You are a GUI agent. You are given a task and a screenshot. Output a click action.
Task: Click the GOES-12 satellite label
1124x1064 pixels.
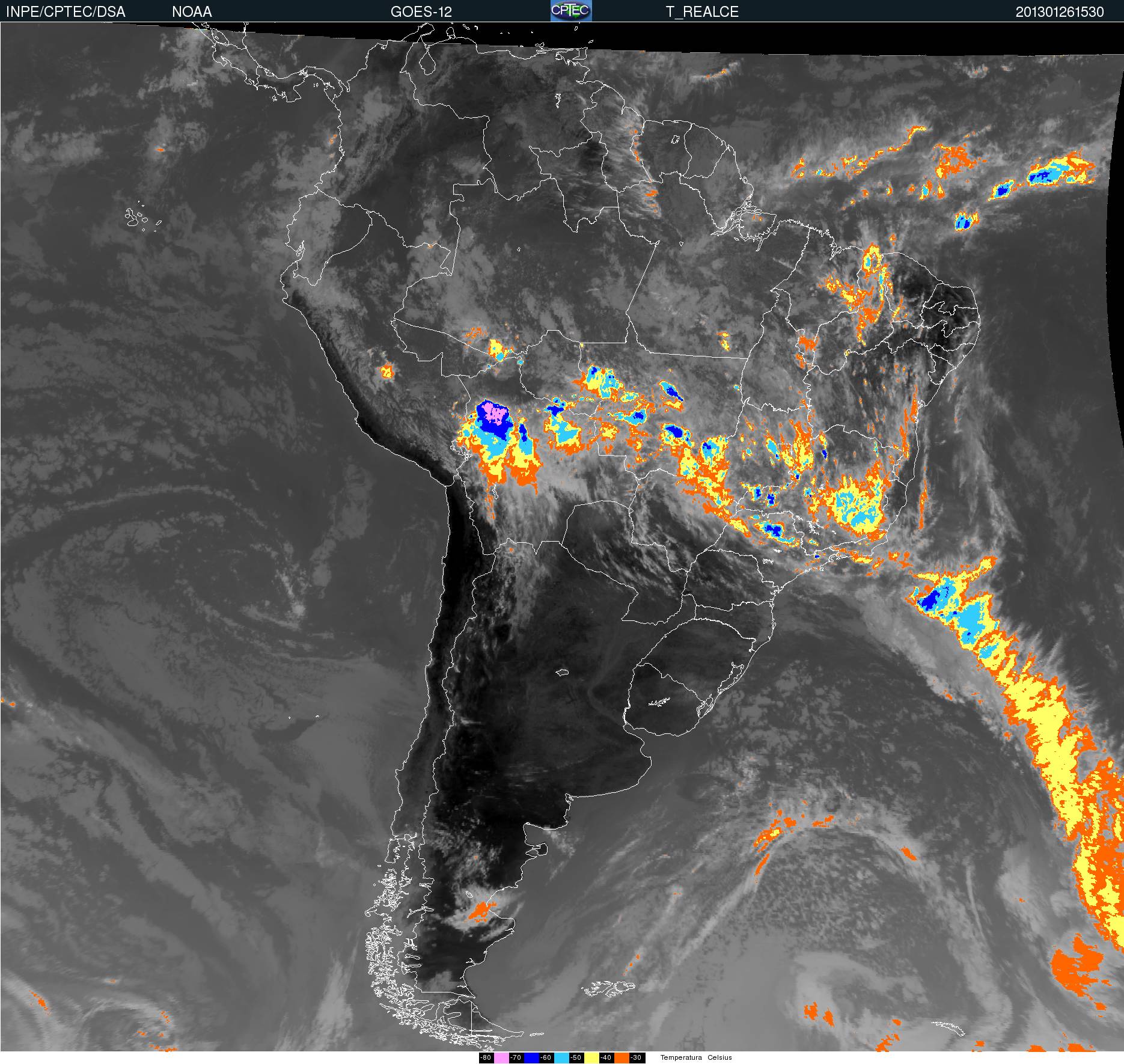click(x=421, y=12)
